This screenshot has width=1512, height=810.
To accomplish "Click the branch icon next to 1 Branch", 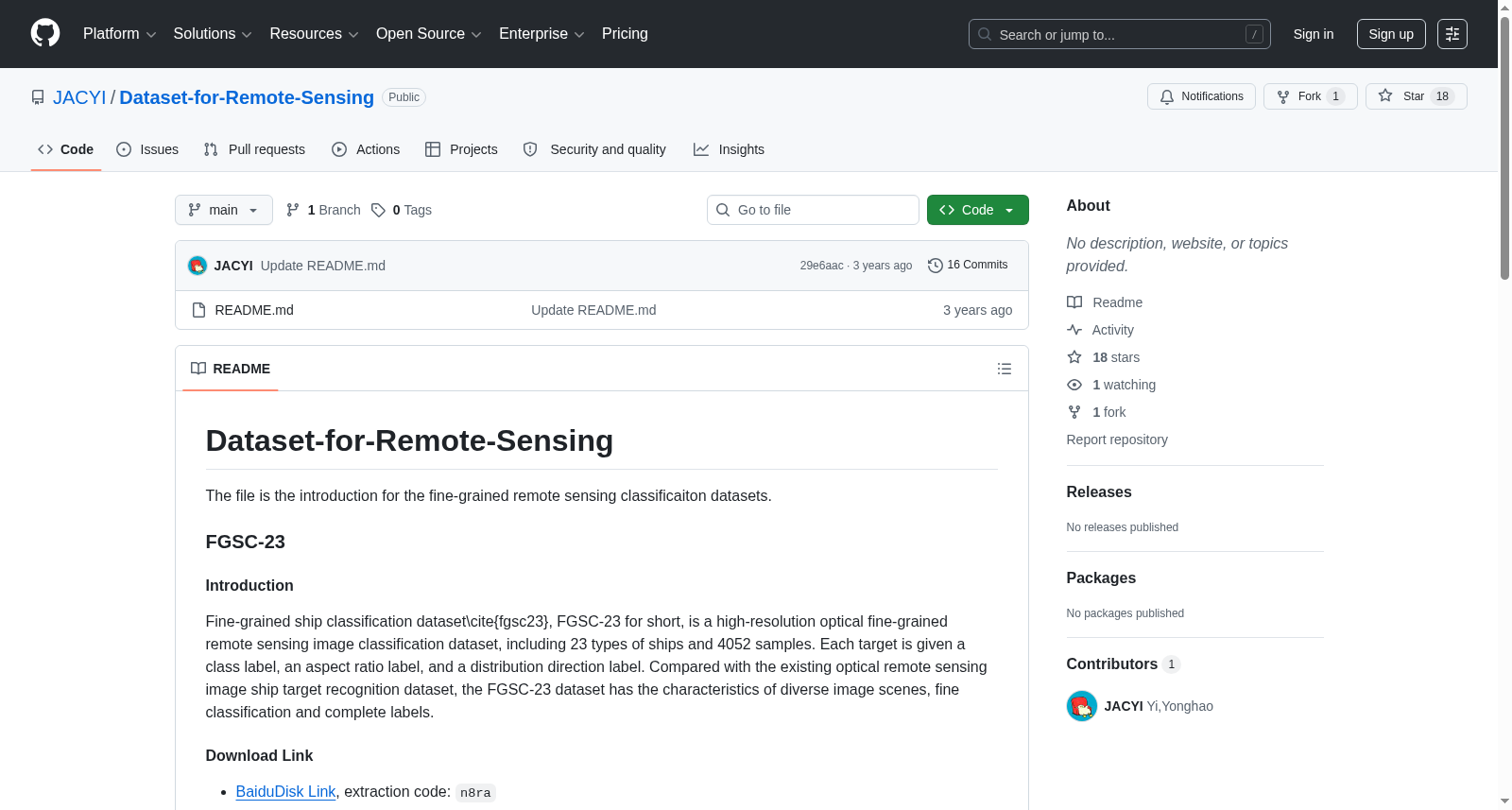I will pyautogui.click(x=293, y=210).
